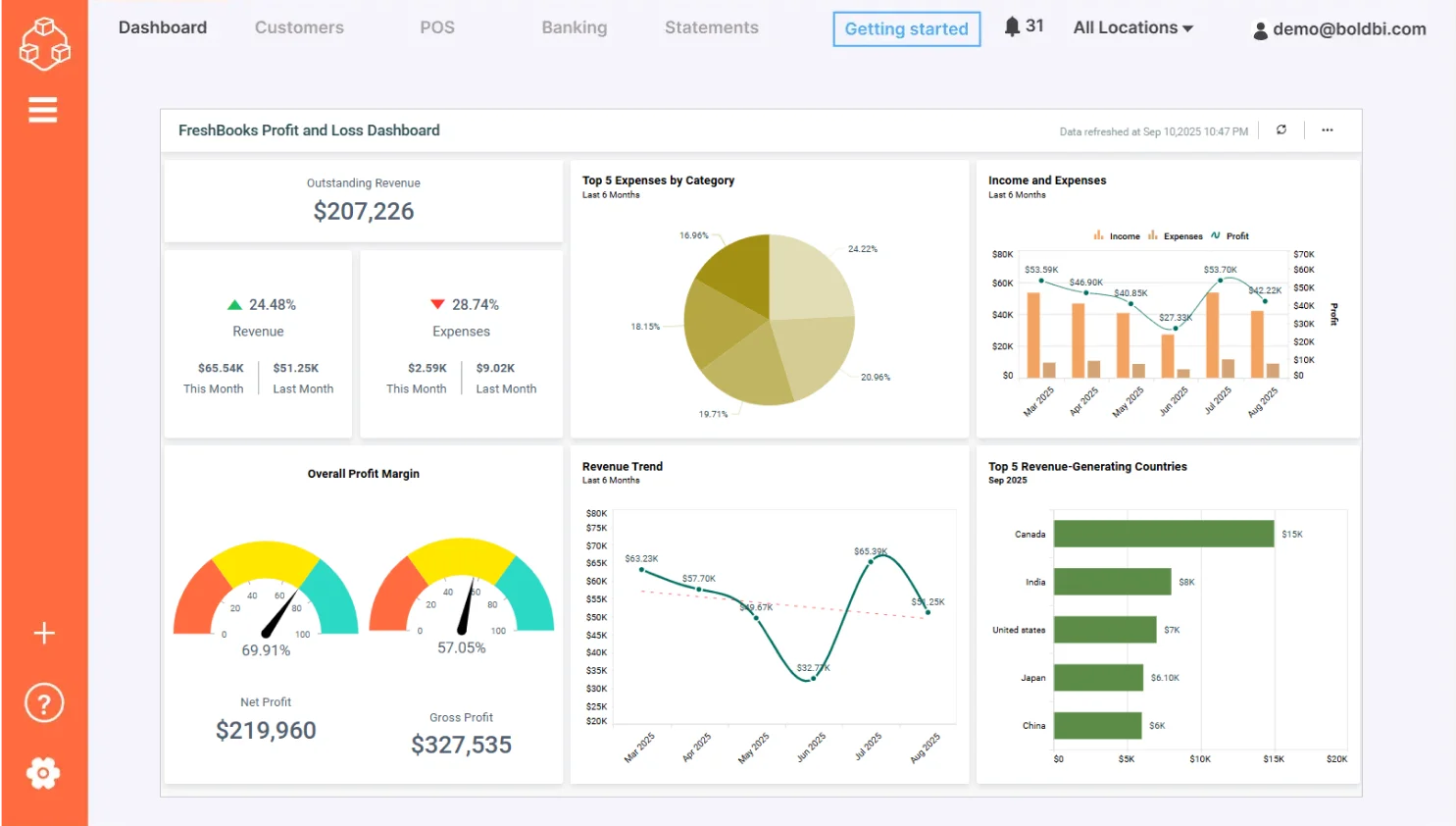The height and width of the screenshot is (826, 1456).
Task: Open the help question mark icon
Action: click(x=44, y=703)
